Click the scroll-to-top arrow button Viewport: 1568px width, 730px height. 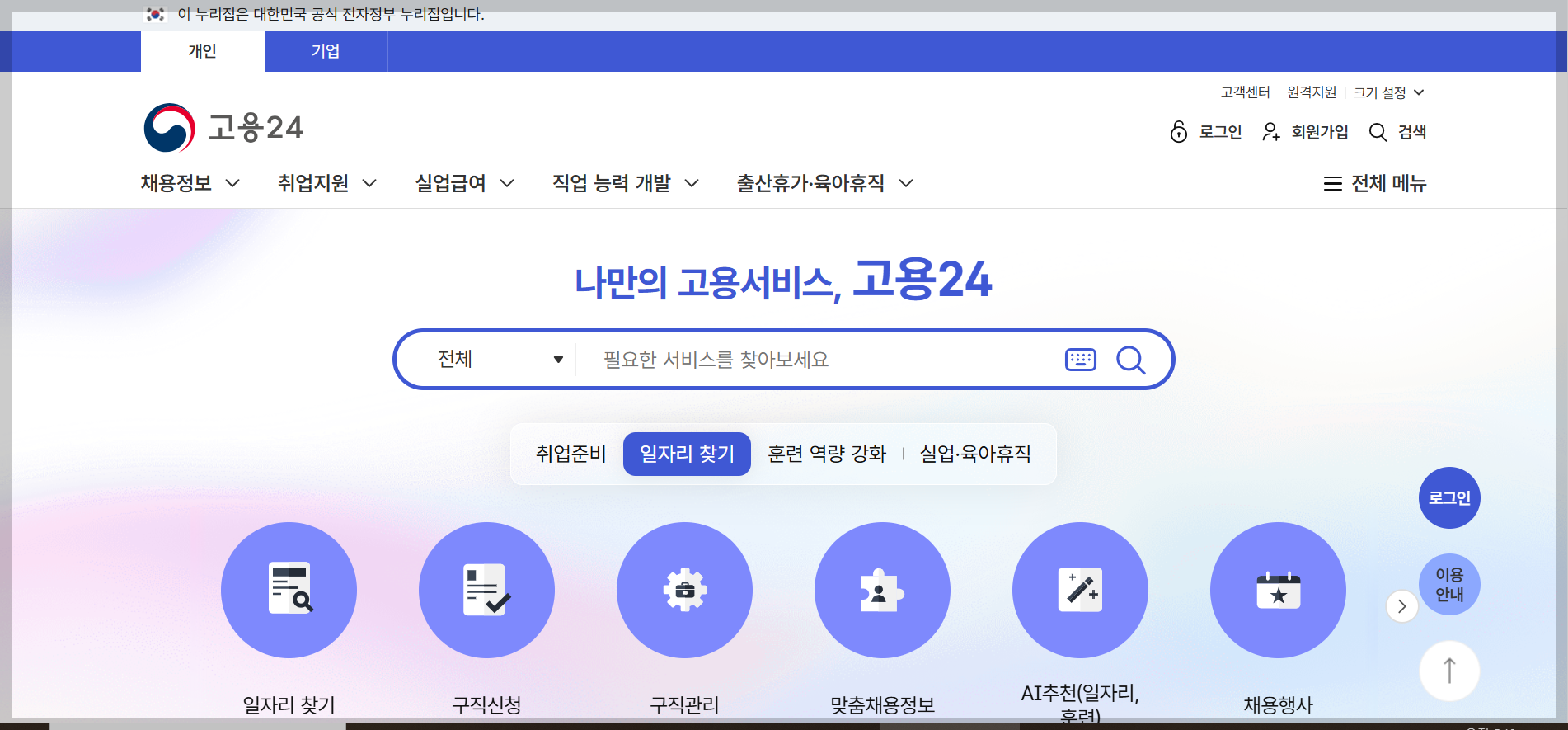coord(1449,671)
